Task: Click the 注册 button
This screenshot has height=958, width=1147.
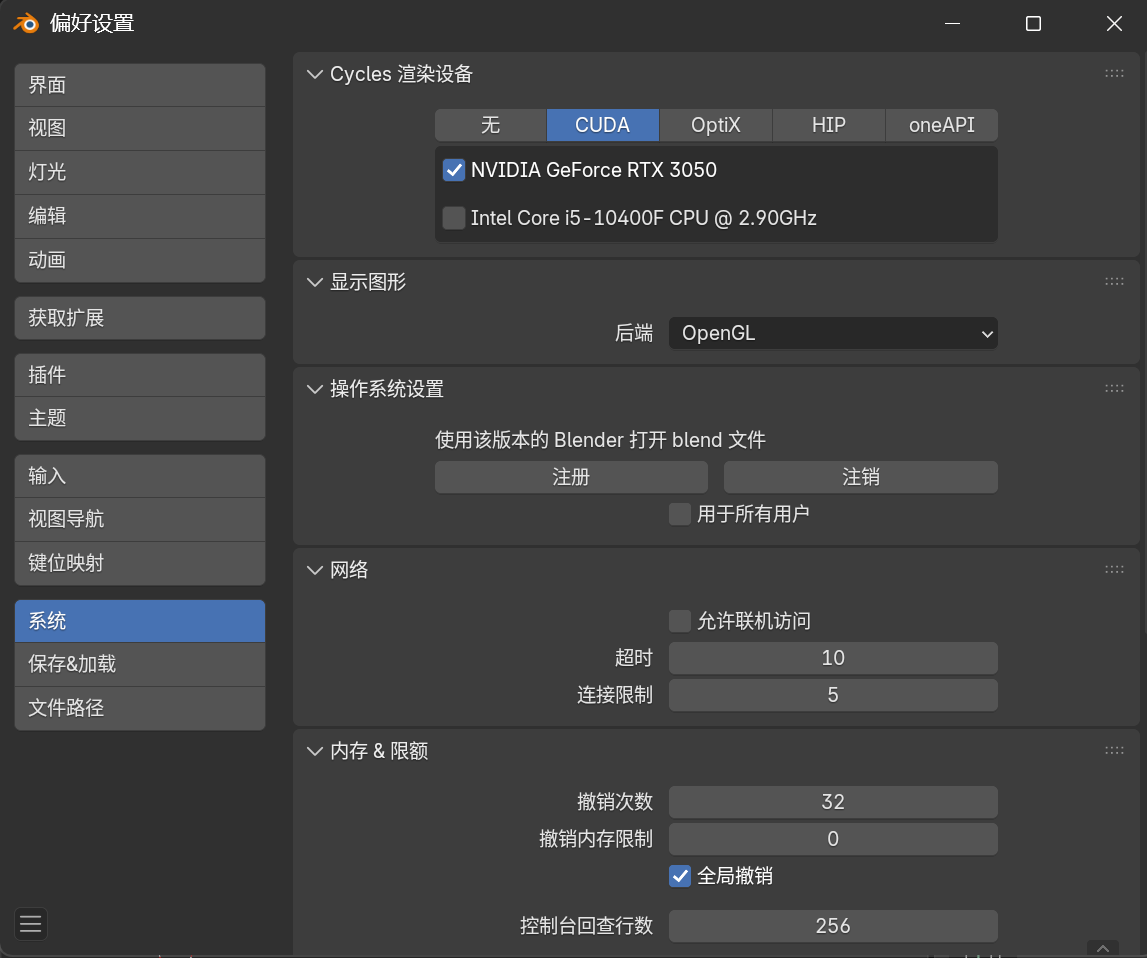Action: pyautogui.click(x=571, y=477)
